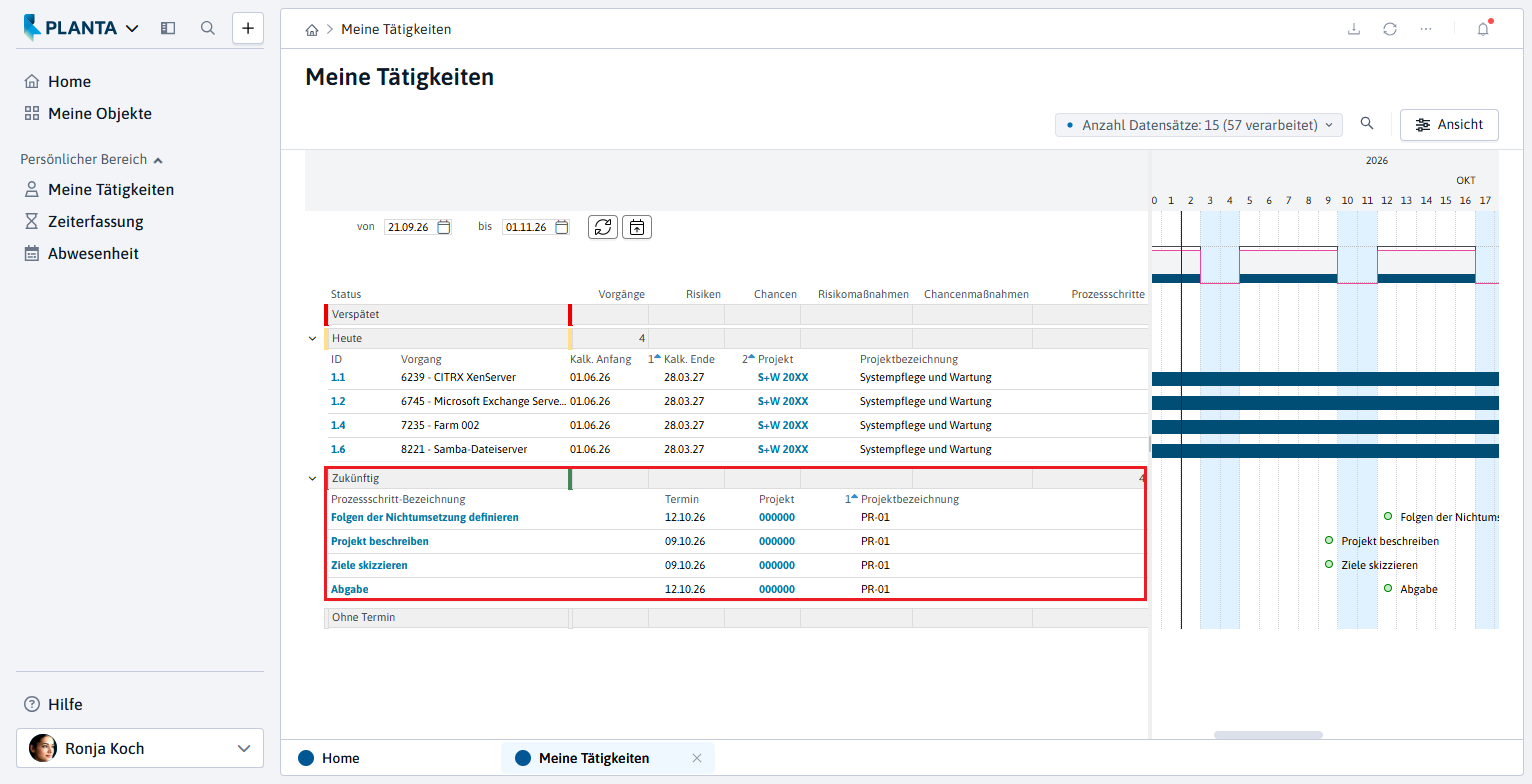The height and width of the screenshot is (784, 1532).
Task: Select the Ohne Termin status row
Action: click(x=736, y=618)
